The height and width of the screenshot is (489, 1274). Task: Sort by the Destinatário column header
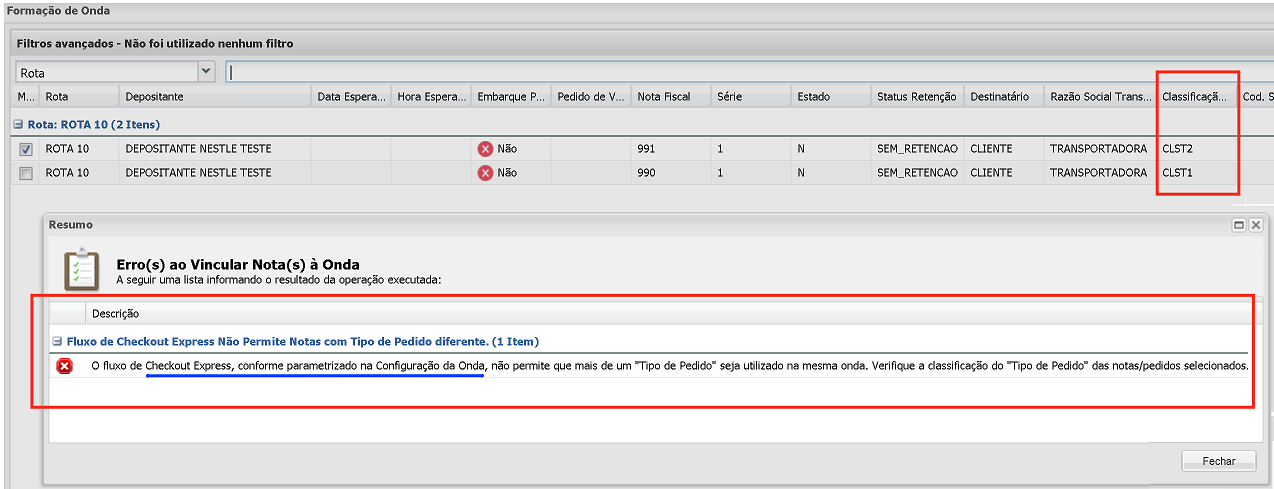pyautogui.click(x=1004, y=97)
